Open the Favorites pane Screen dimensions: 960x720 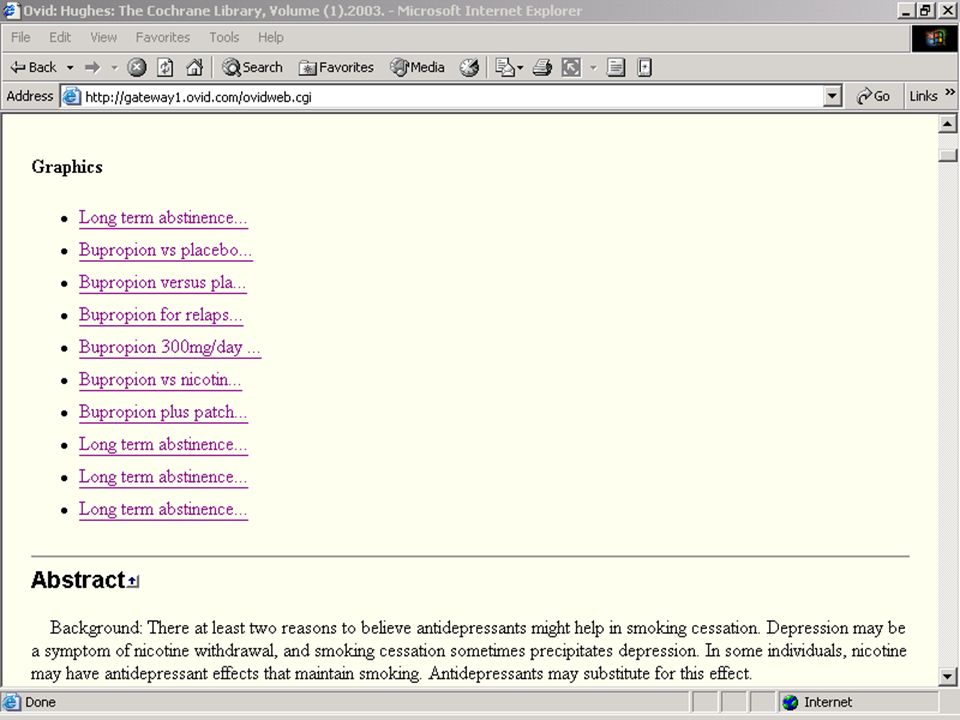pyautogui.click(x=336, y=67)
